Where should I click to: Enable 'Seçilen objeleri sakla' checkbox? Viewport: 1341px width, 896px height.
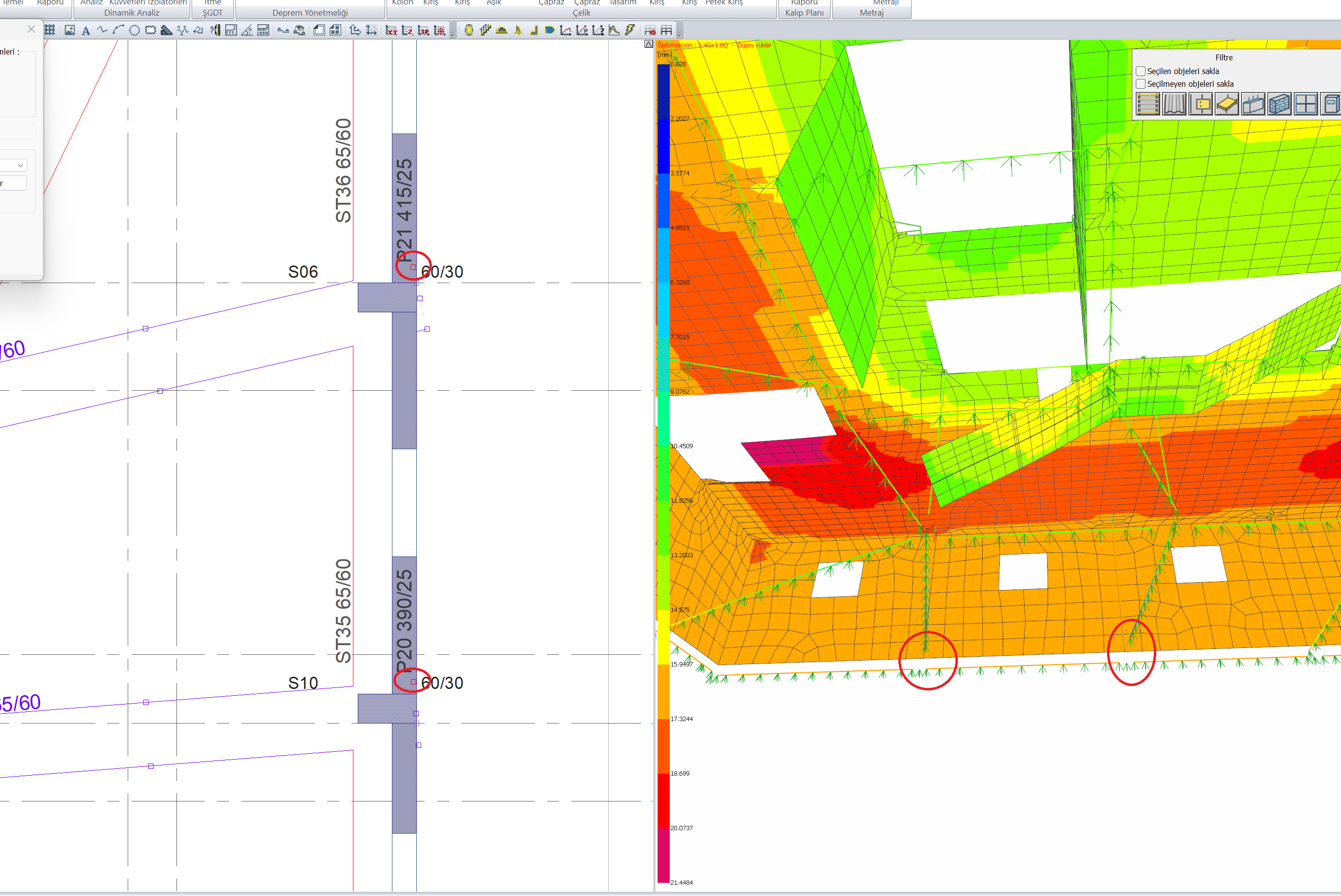pos(1141,72)
